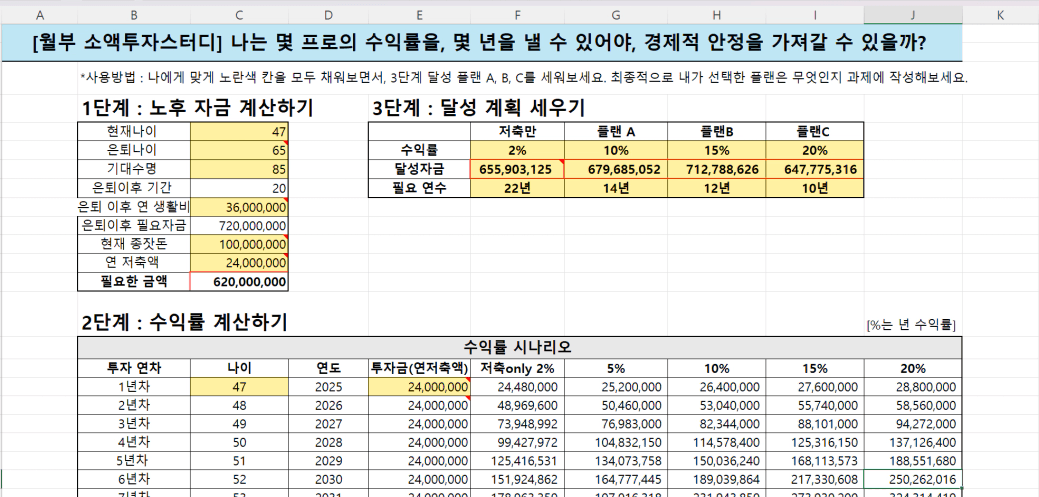Click the 14년 필요 연수 cell

point(616,188)
